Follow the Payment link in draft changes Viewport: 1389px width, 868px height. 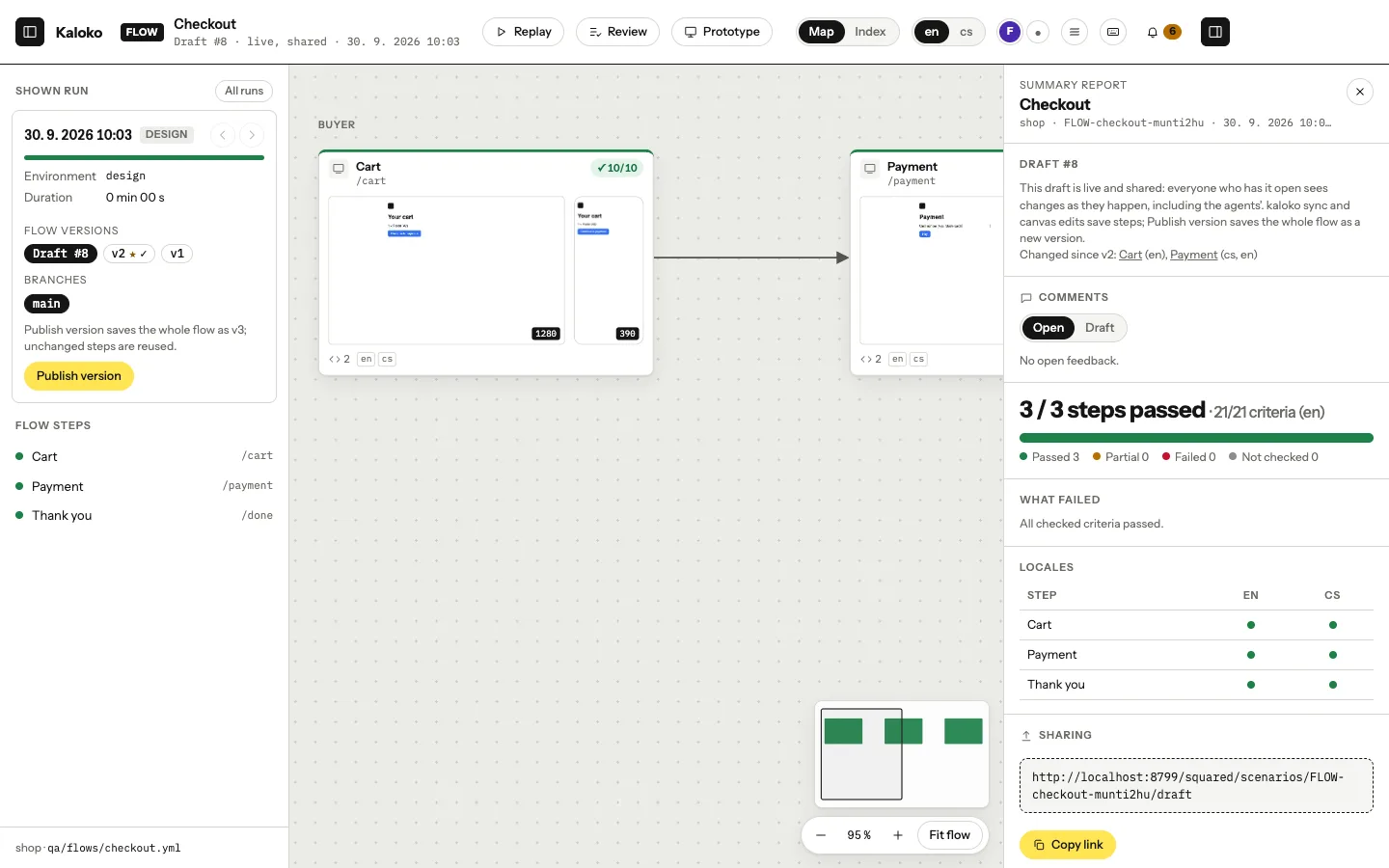pos(1194,255)
